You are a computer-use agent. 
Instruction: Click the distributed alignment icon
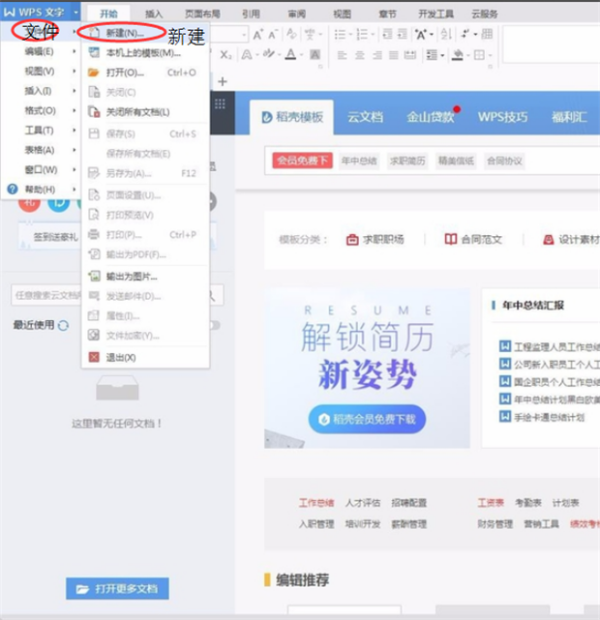[x=410, y=55]
